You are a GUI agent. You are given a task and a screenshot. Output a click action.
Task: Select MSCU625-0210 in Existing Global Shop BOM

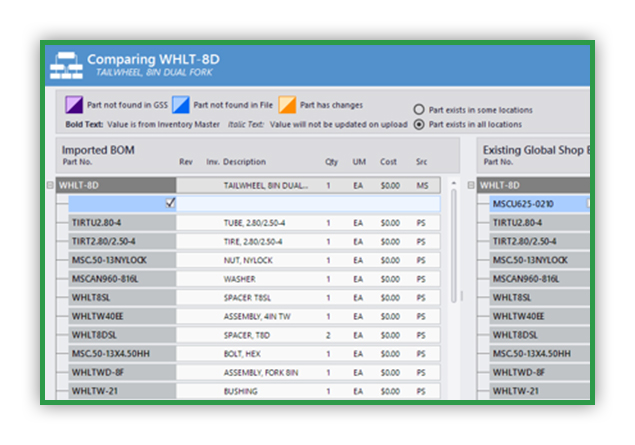point(539,204)
